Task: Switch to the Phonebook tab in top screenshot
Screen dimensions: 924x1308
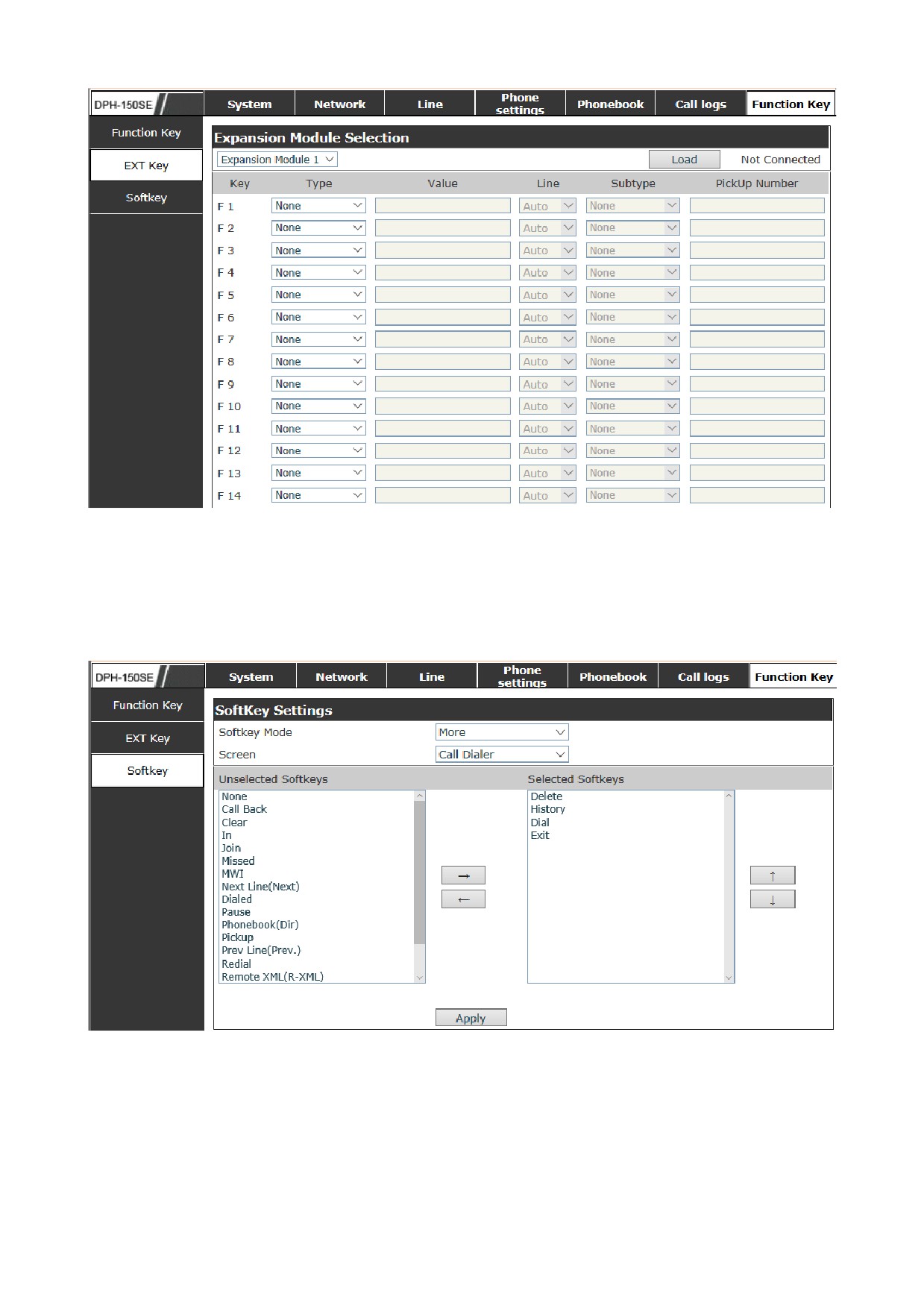Action: (x=610, y=104)
